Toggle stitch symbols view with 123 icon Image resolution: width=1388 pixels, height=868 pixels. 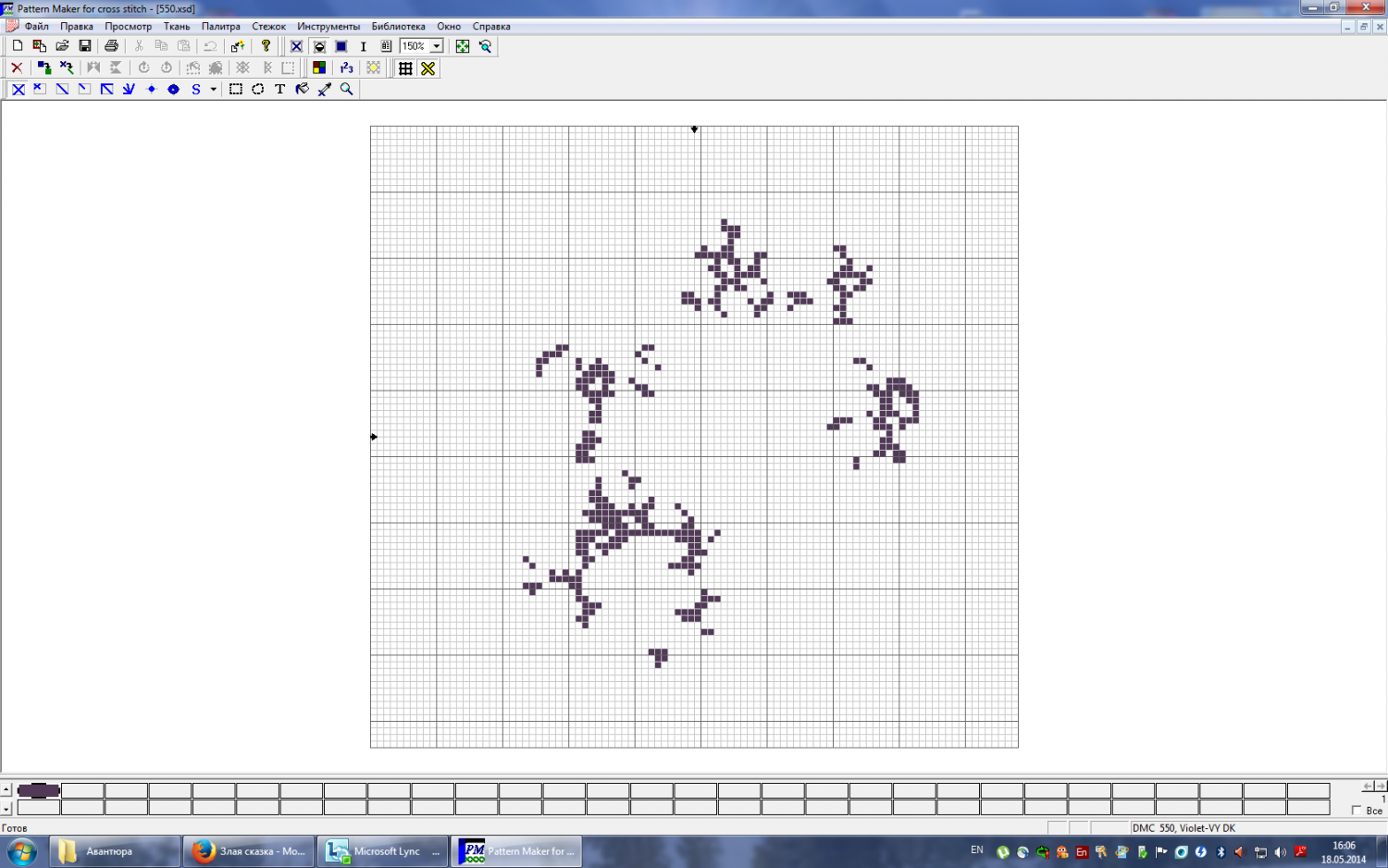pyautogui.click(x=347, y=68)
